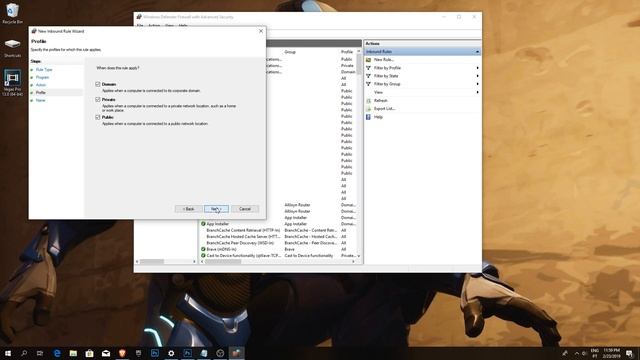Open the File menu in Firewall window
Viewport: 640px width, 360px height.
[x=140, y=26]
